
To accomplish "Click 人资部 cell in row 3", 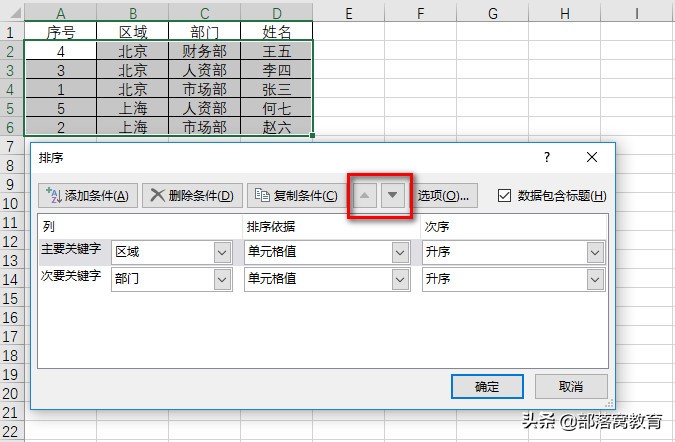I will click(x=204, y=70).
